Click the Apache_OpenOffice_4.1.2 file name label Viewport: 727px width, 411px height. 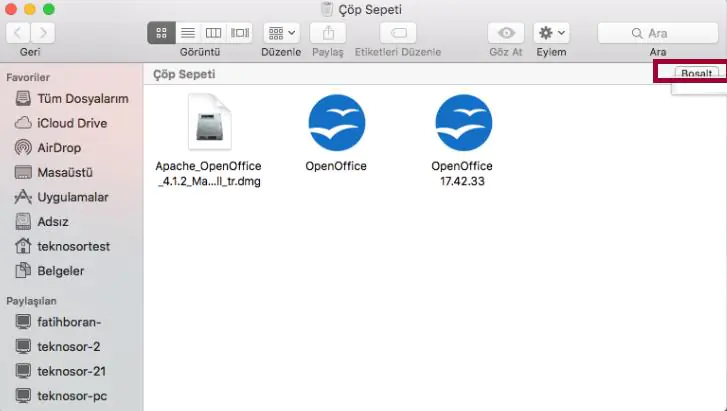point(209,173)
